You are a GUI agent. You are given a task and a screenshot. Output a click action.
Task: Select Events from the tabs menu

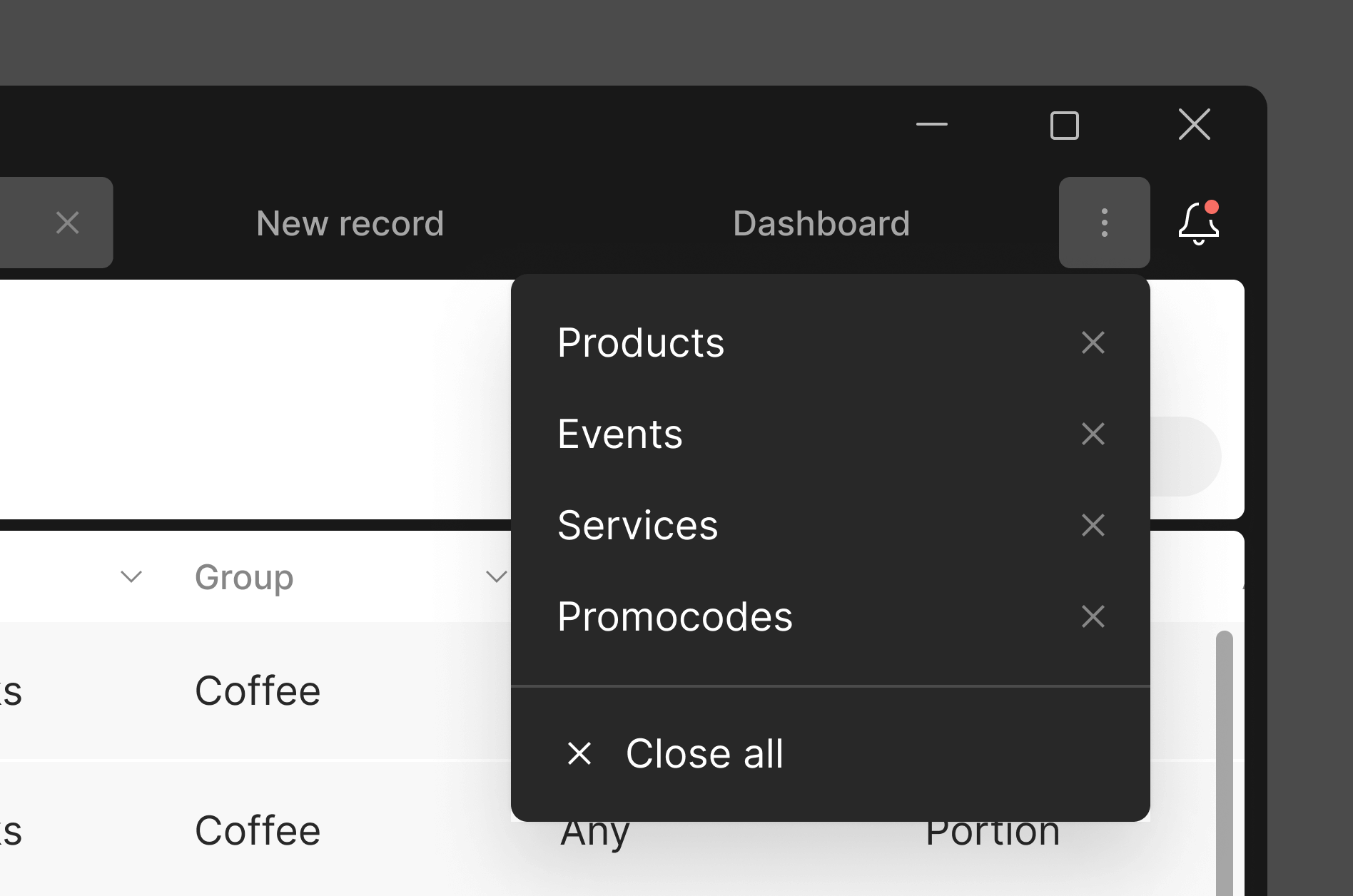pyautogui.click(x=619, y=434)
